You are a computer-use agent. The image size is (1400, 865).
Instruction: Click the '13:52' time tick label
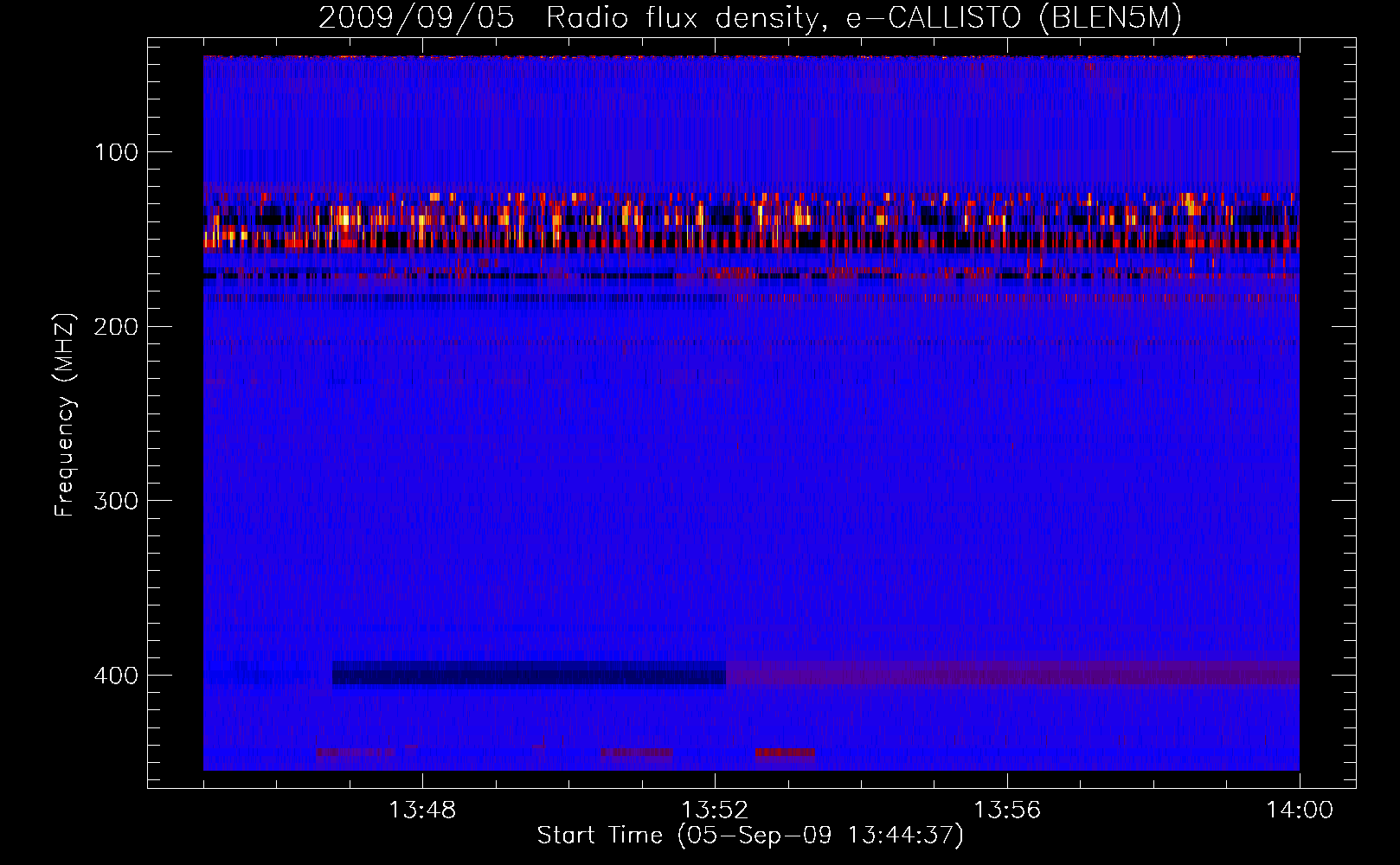pos(715,811)
